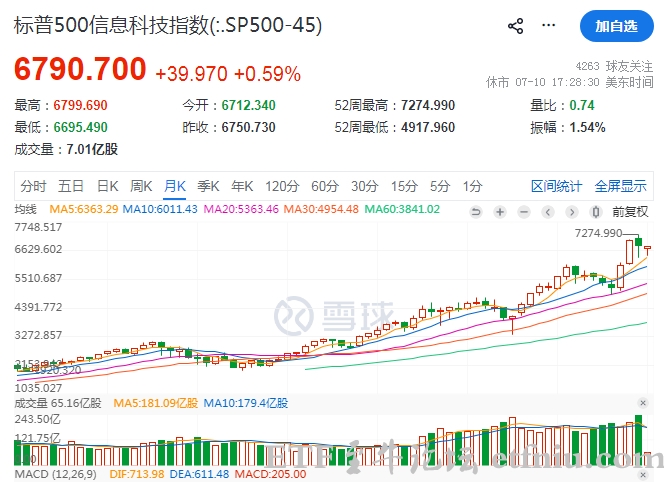Click the index title 标普500信息科技指数
Image resolution: width=669 pixels, height=482 pixels.
[112, 25]
